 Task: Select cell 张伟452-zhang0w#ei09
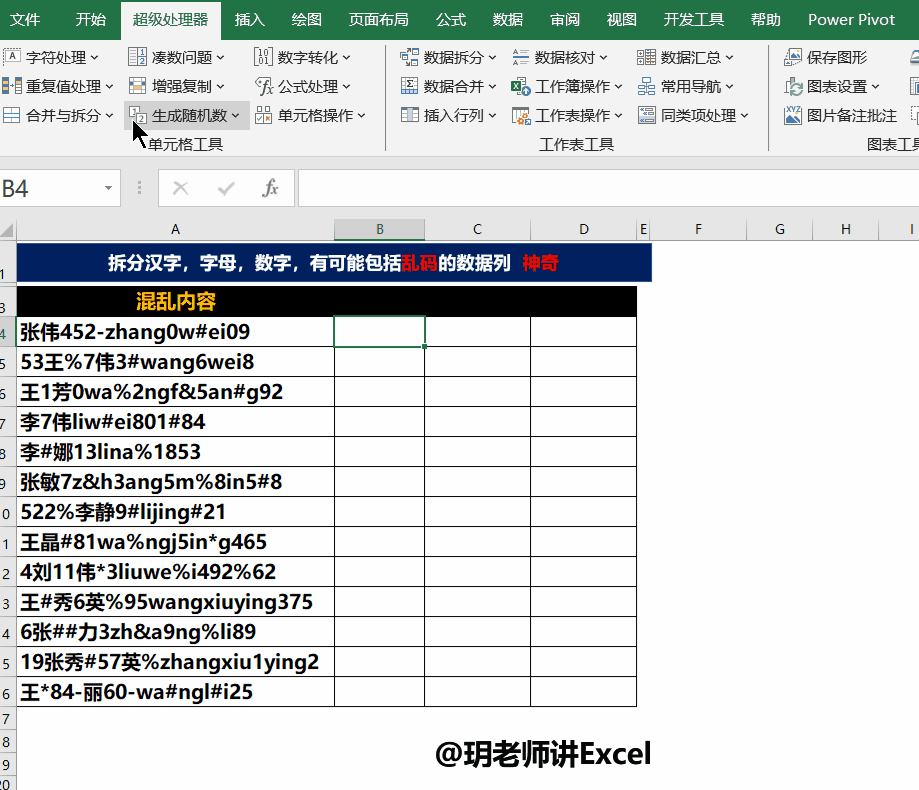coord(175,332)
